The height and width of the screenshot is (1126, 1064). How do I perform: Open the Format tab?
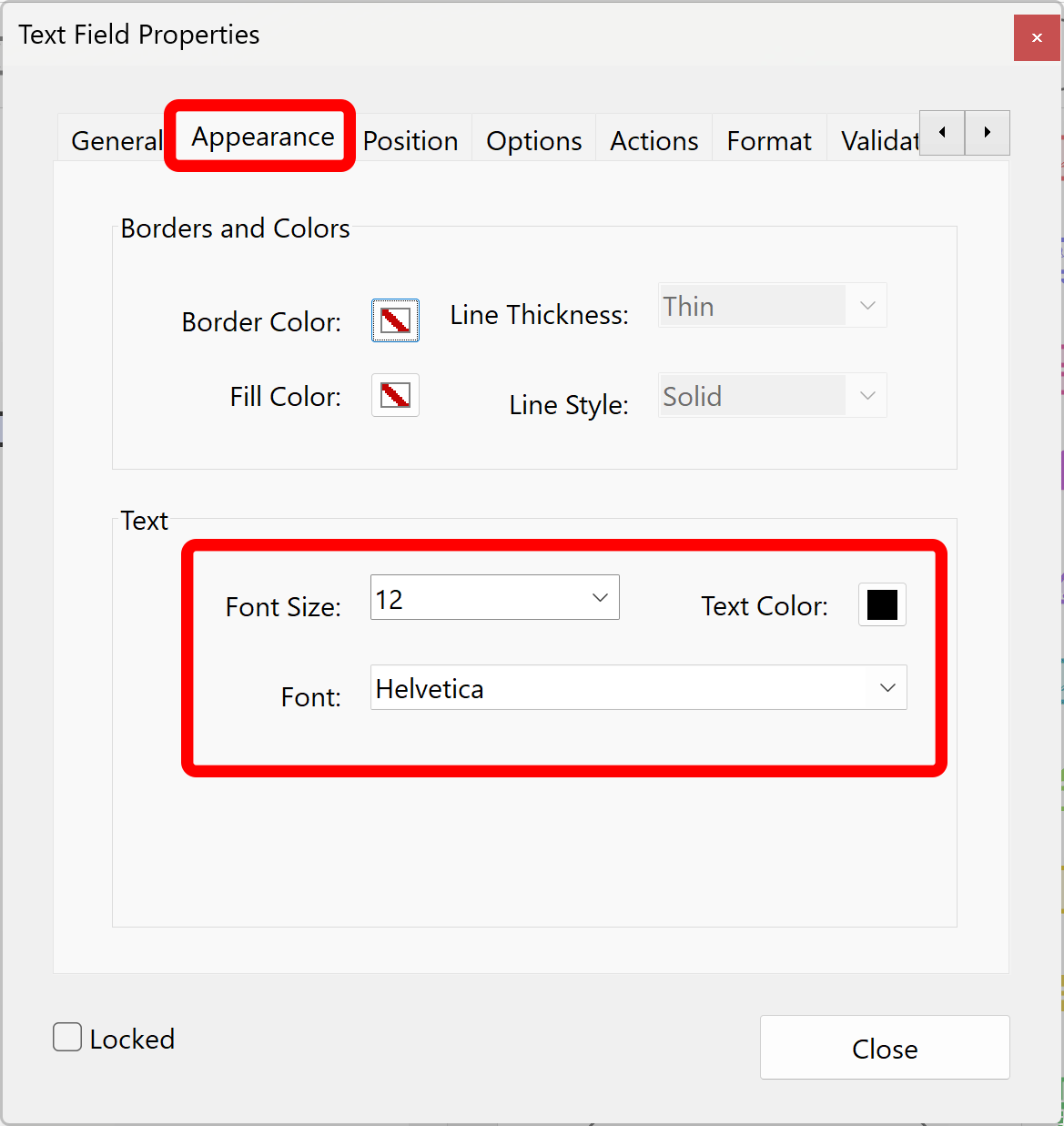768,140
